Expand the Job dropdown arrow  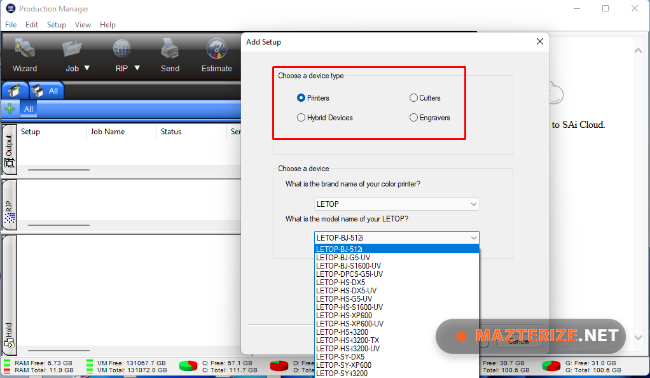[87, 68]
